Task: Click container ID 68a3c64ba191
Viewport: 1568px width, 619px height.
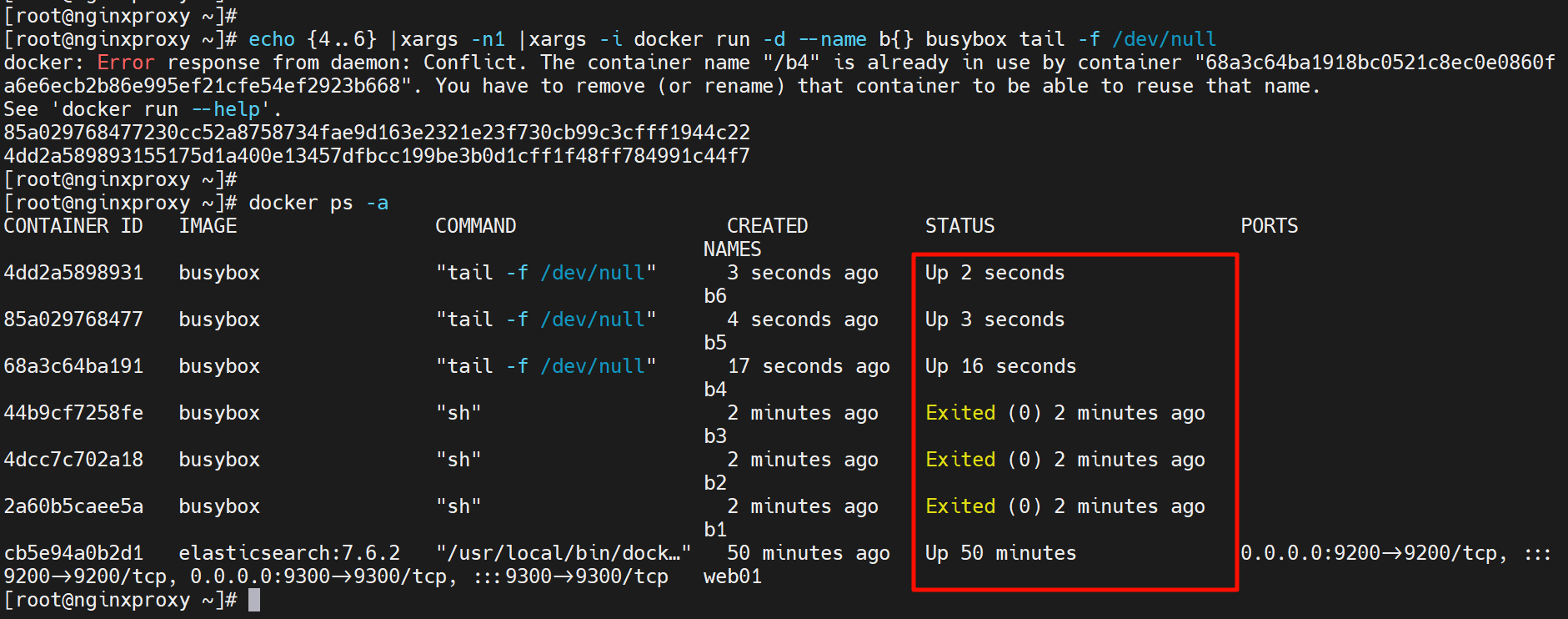Action: pos(73,366)
